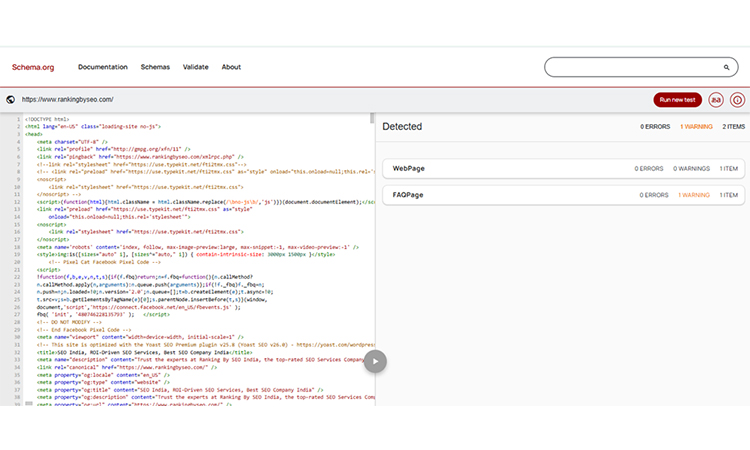Click the Schema.org logo
This screenshot has height=450, width=750.
click(33, 67)
